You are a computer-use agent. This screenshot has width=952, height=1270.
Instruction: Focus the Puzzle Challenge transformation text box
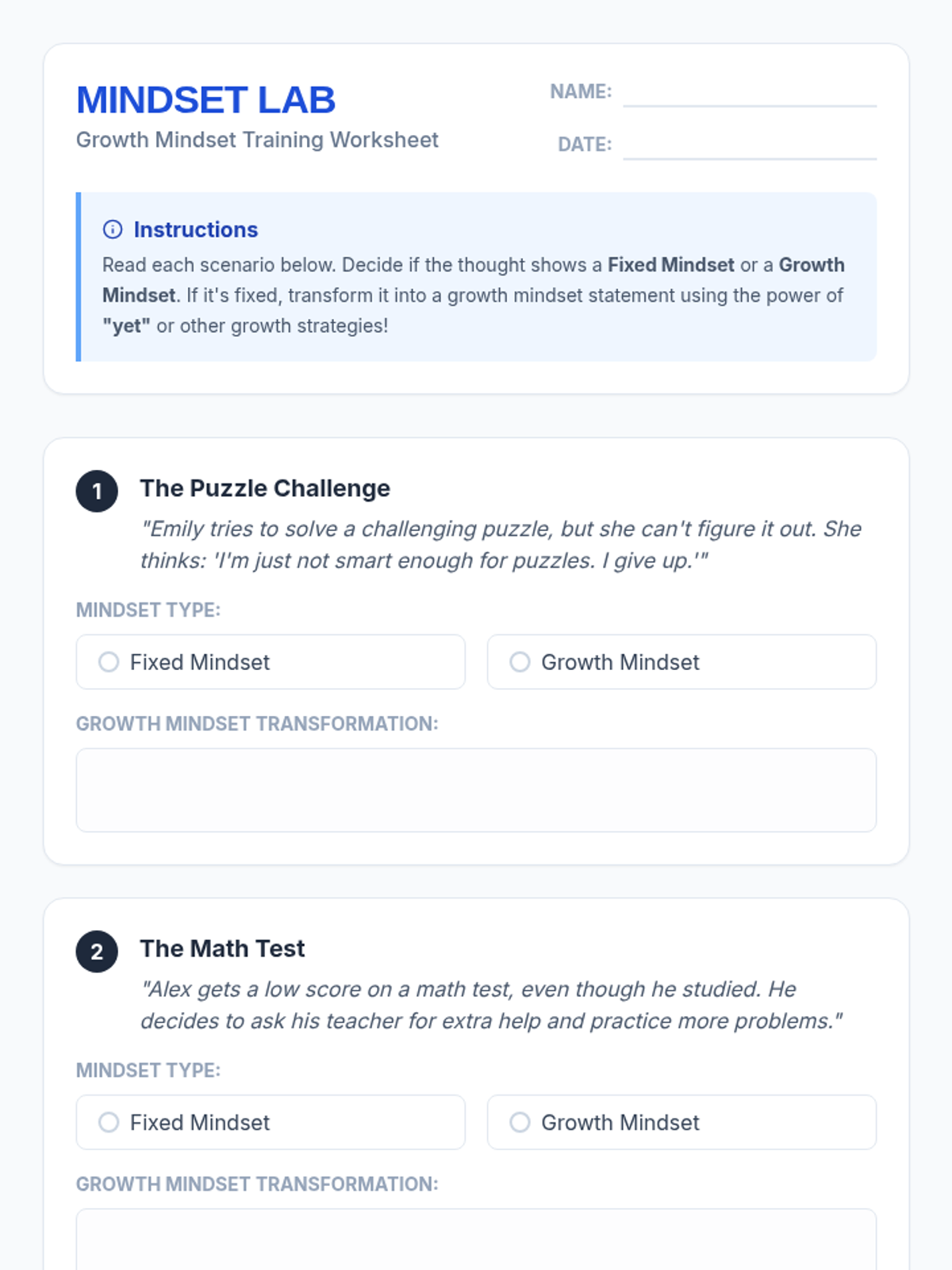click(476, 790)
